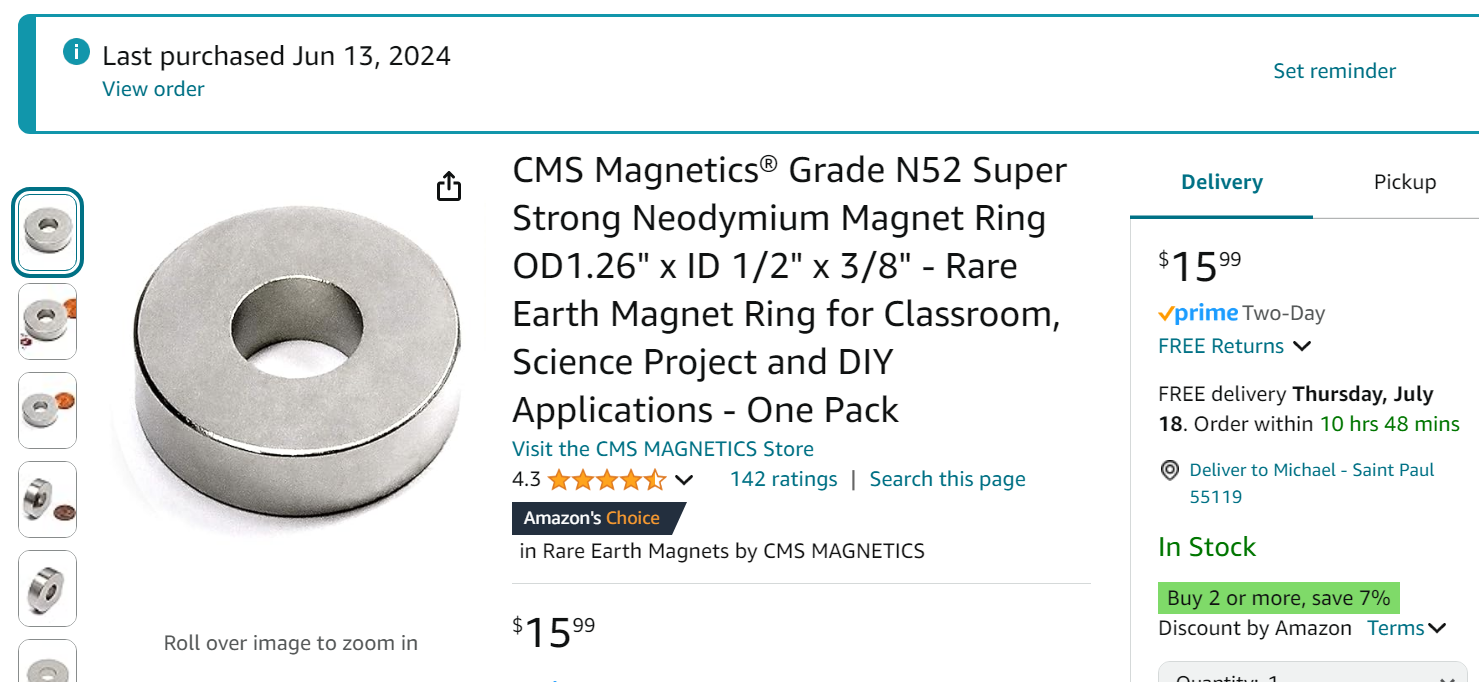The image size is (1479, 682).
Task: Switch to the Delivery tab
Action: point(1221,182)
